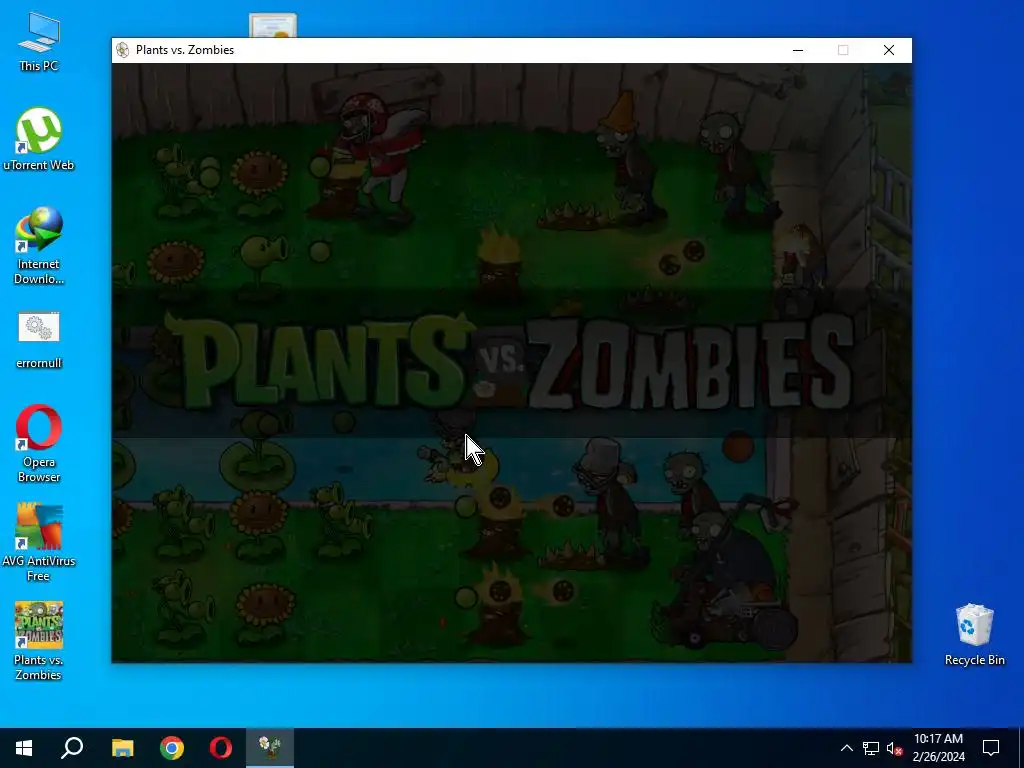
Task: Click the Plants vs. Zombies title logo
Action: tap(508, 362)
